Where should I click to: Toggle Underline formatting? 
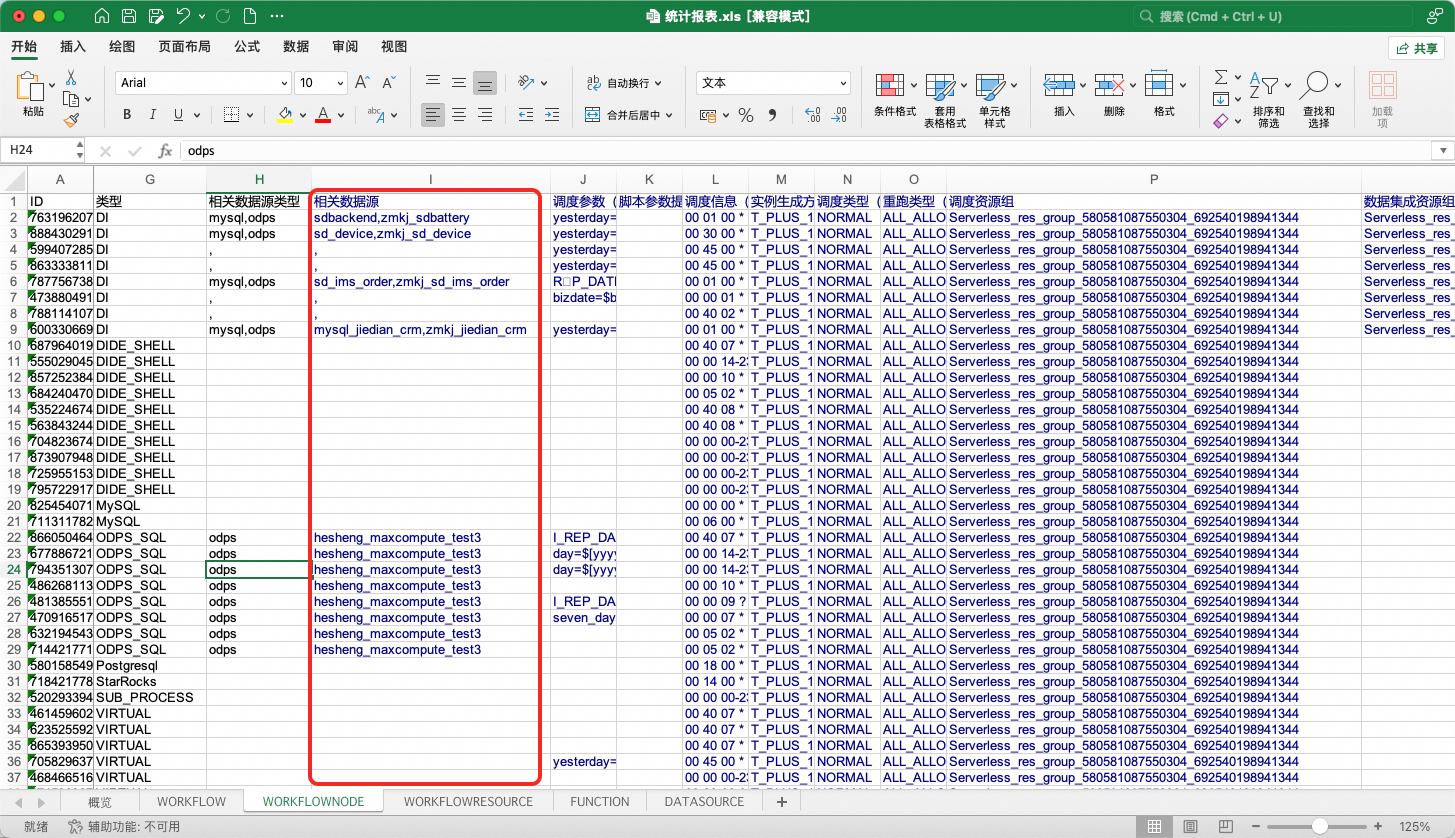point(179,115)
